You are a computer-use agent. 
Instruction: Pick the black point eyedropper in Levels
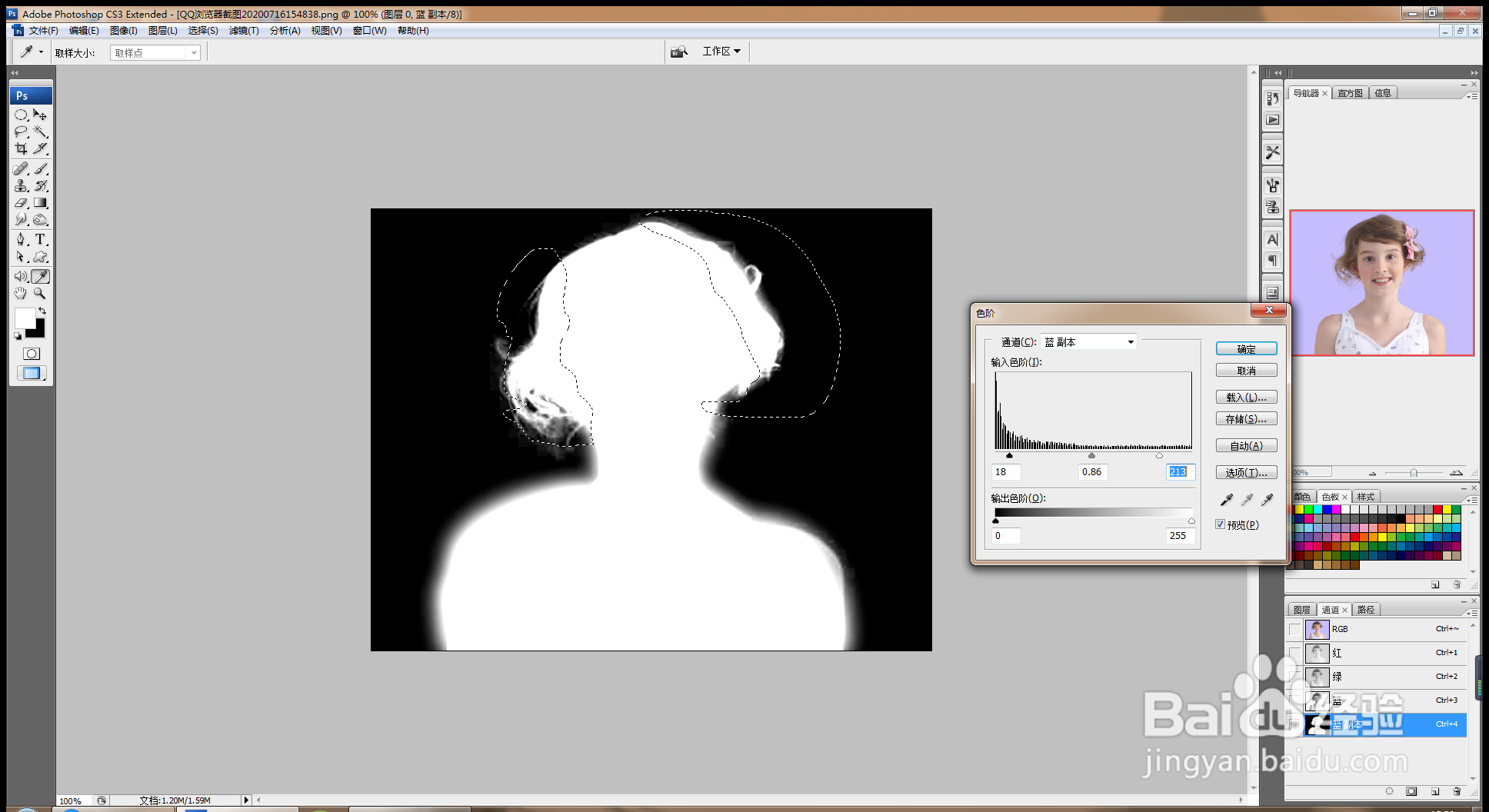point(1227,500)
